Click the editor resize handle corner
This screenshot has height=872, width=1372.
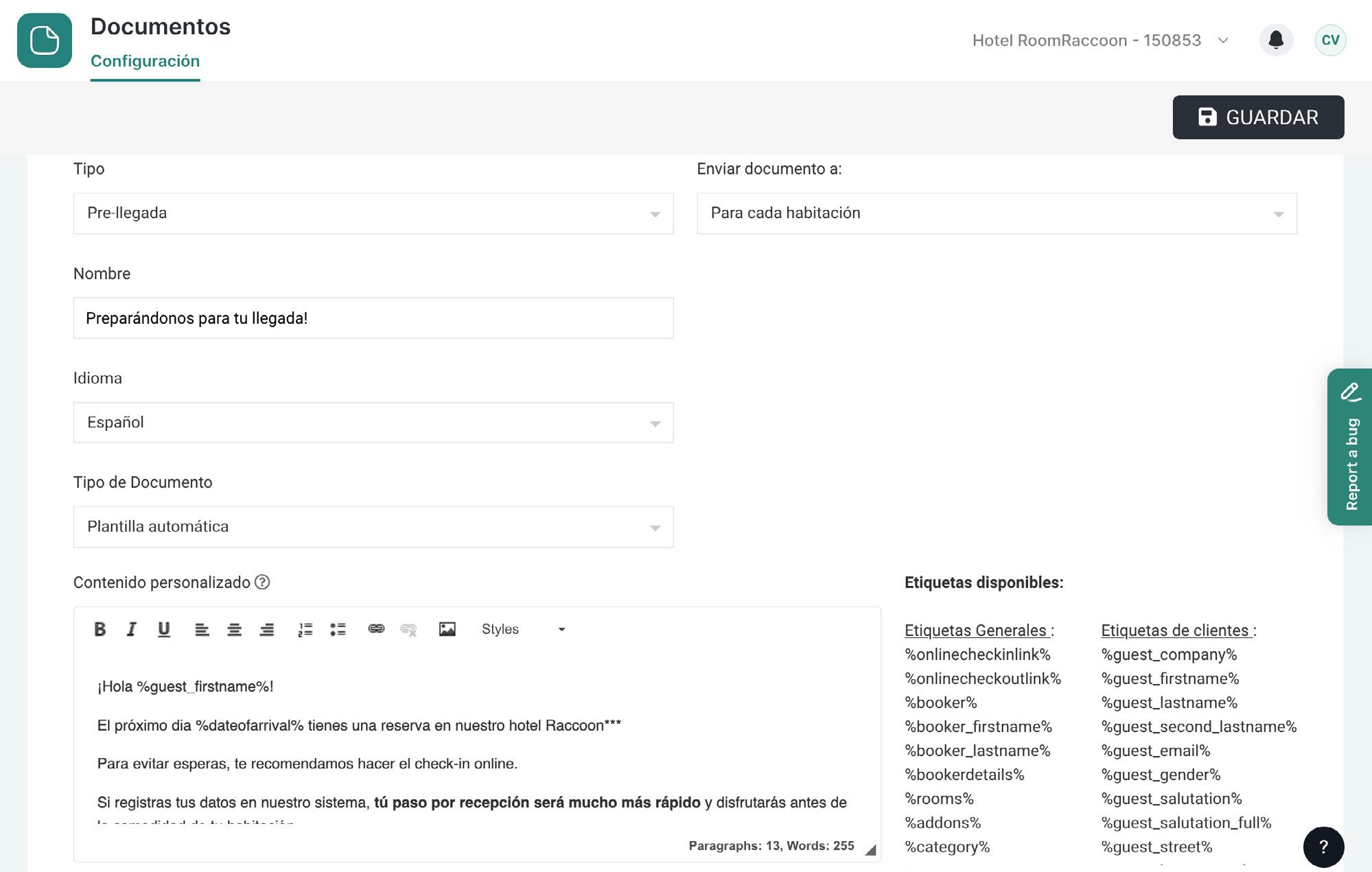point(870,849)
